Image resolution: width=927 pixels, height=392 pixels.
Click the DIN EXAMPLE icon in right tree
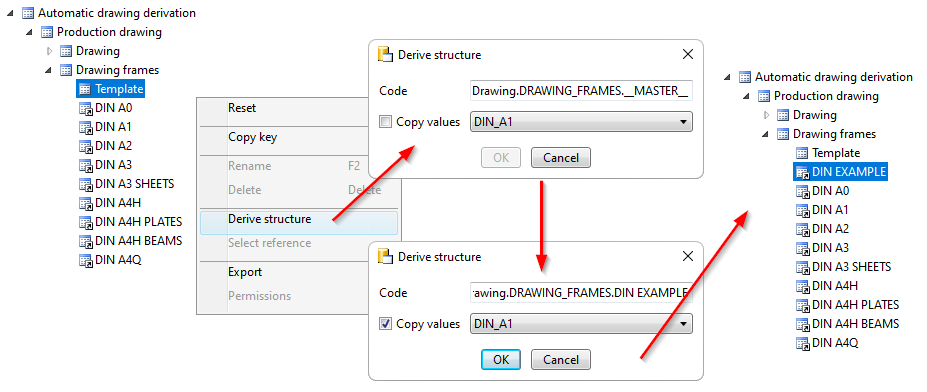[803, 172]
